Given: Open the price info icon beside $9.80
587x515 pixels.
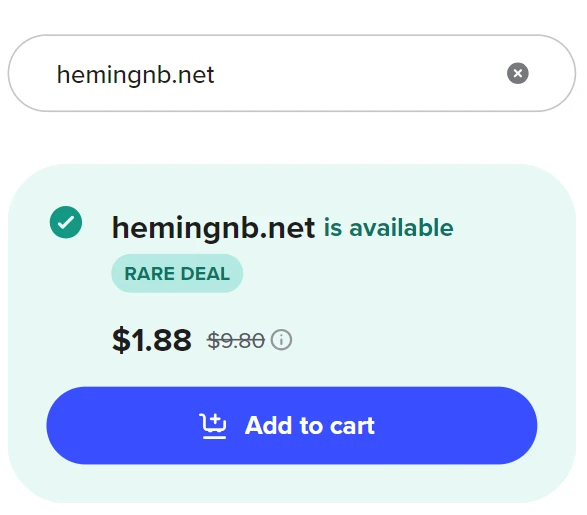Looking at the screenshot, I should click(281, 340).
